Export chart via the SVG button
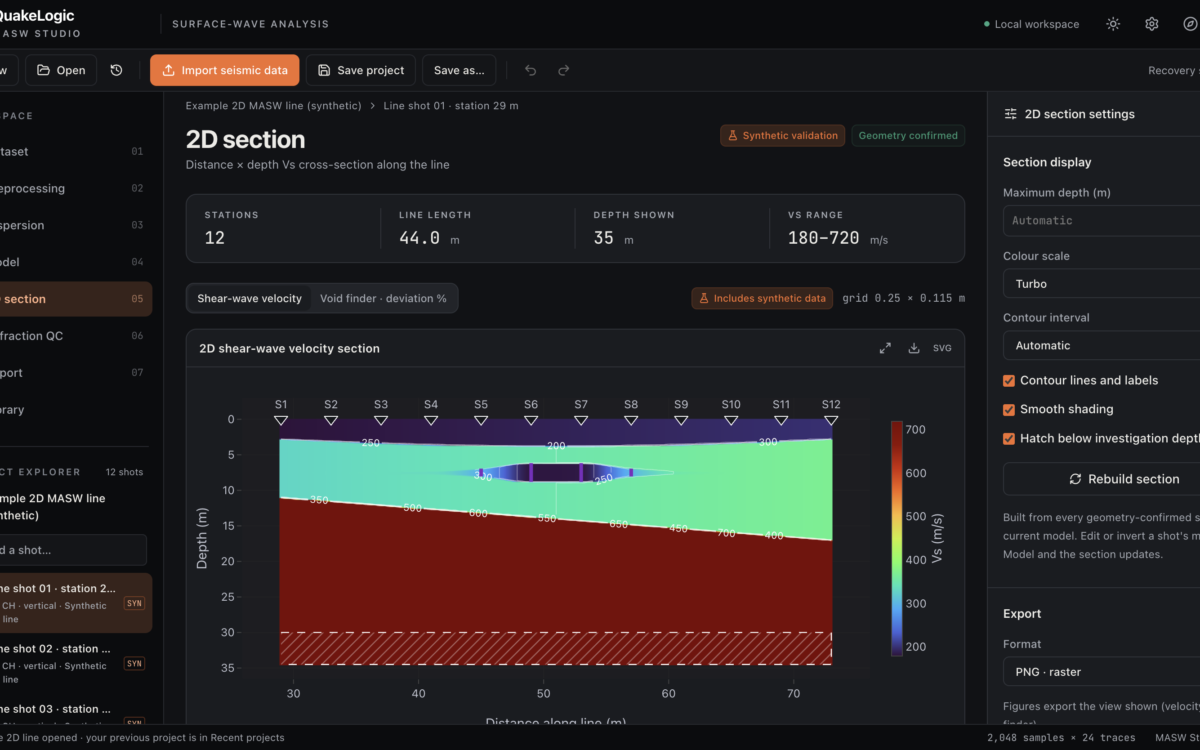This screenshot has height=750, width=1200. 942,348
